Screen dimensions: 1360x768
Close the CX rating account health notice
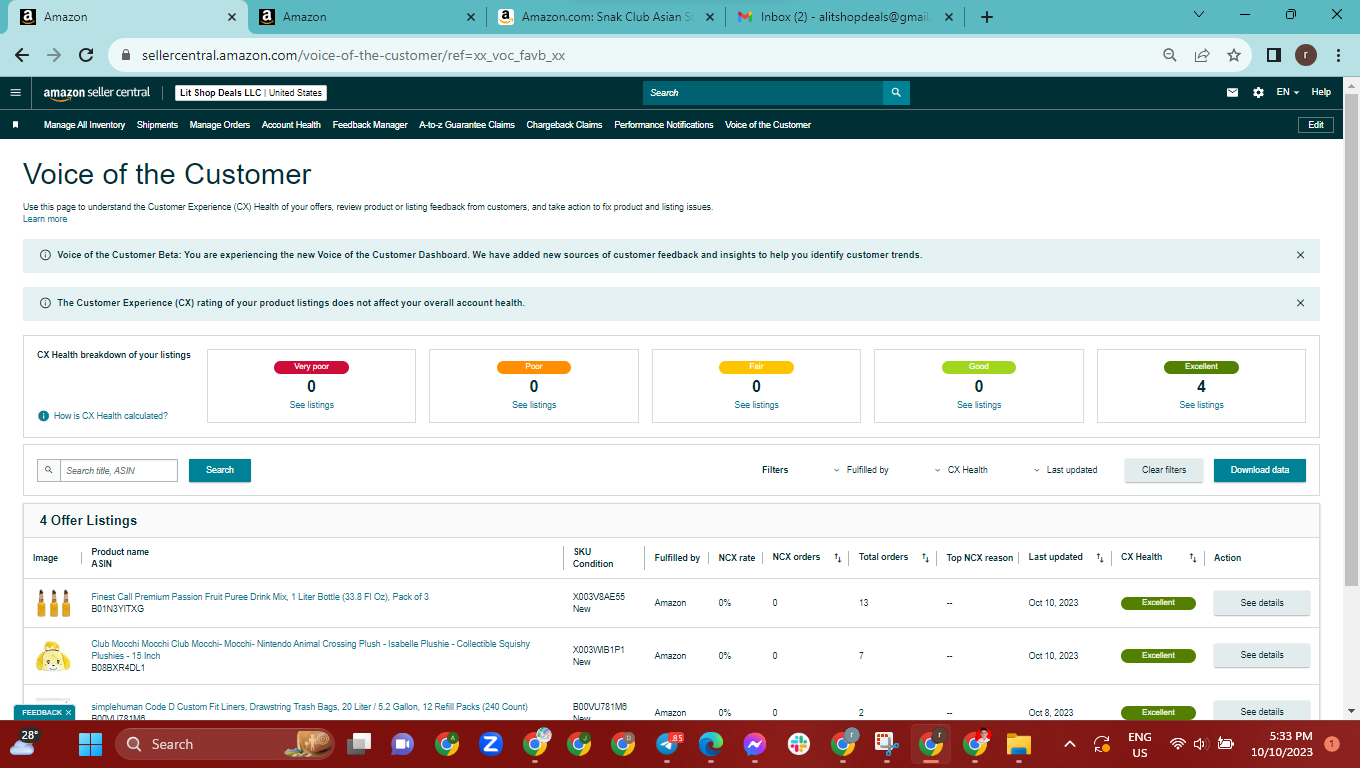tap(1300, 303)
